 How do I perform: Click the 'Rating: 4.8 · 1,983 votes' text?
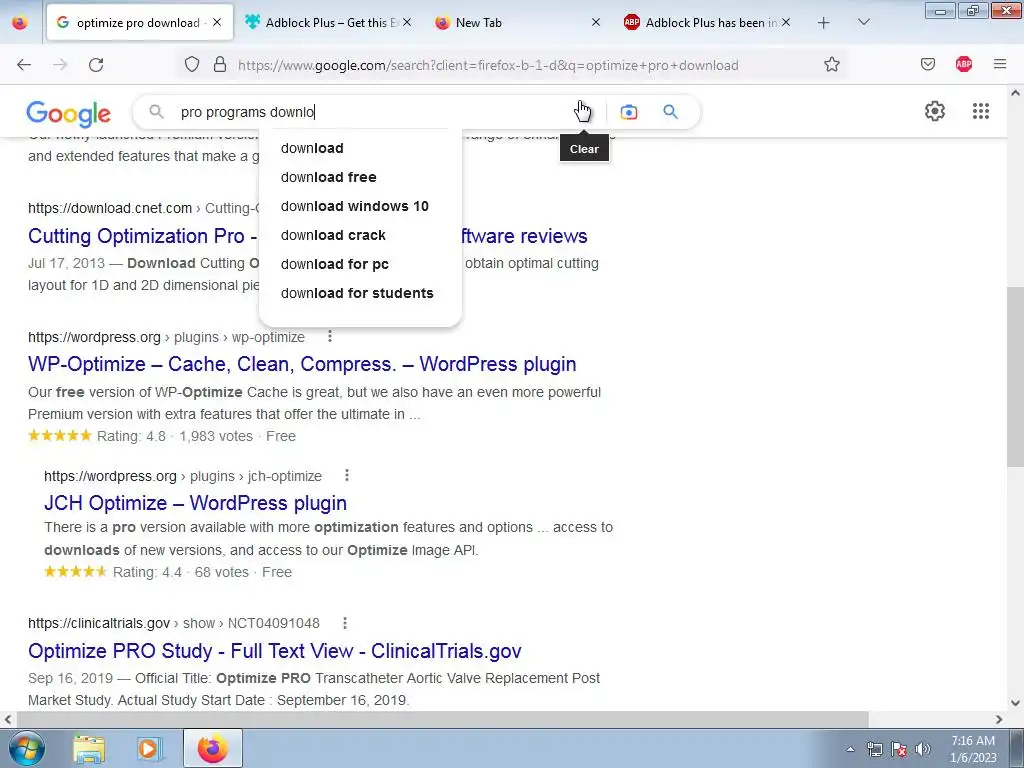(x=174, y=436)
